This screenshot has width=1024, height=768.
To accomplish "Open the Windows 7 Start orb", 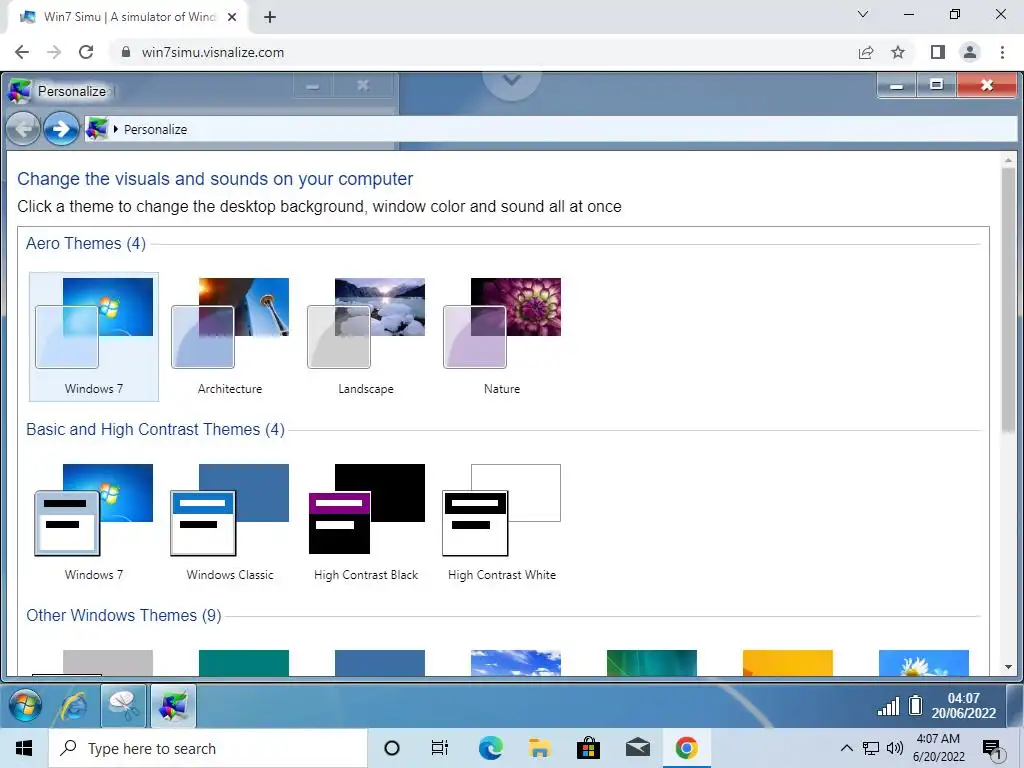I will pos(26,706).
